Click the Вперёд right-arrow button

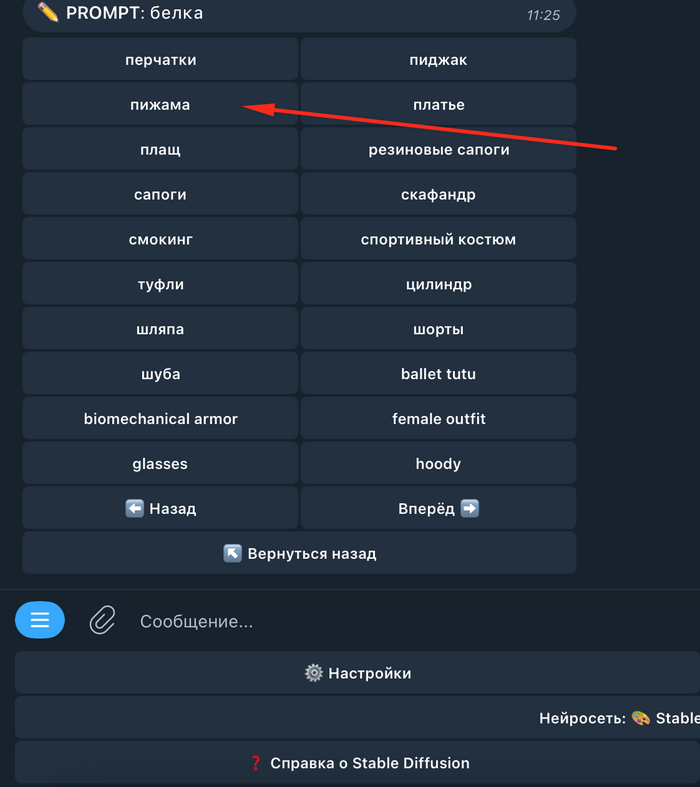(438, 508)
